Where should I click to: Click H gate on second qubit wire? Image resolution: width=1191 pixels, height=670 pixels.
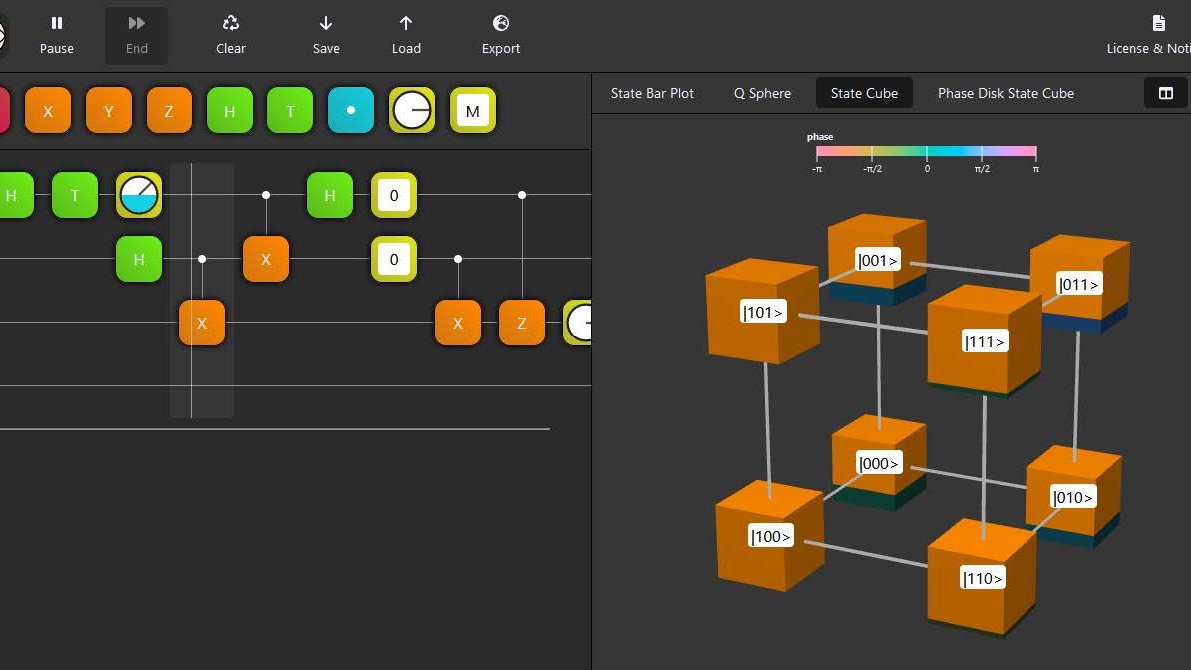point(139,259)
